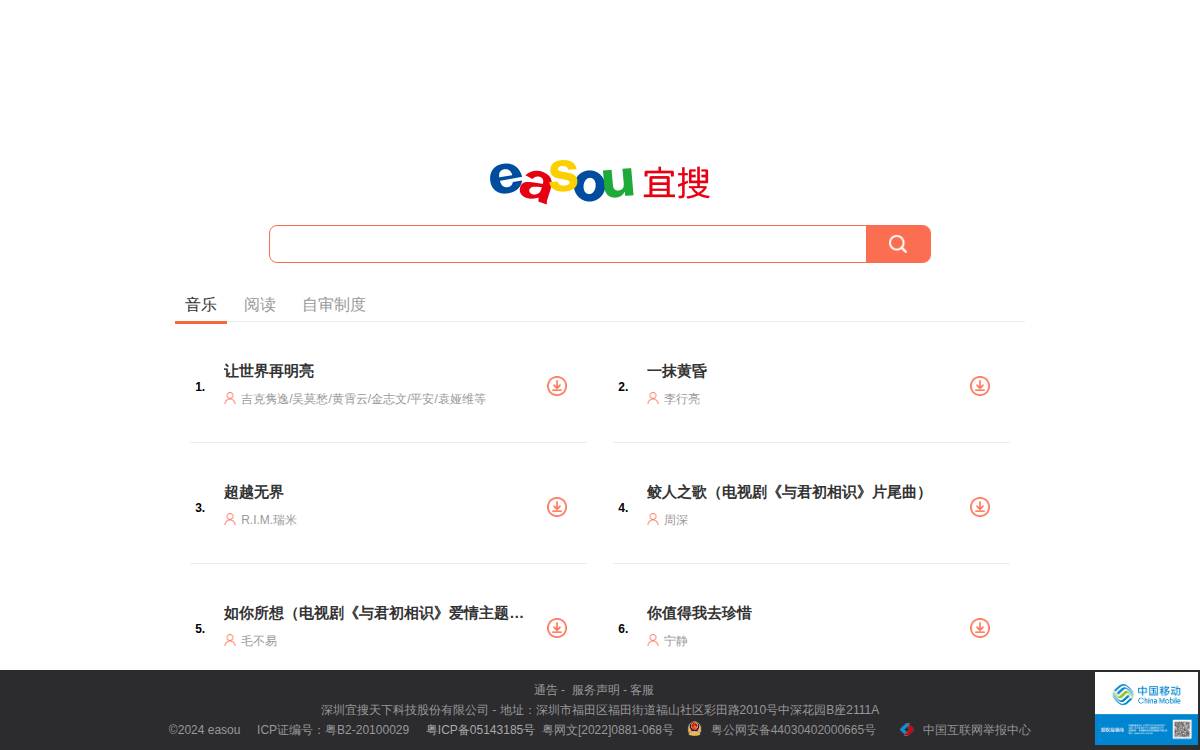Click the police badge icon in footer
Viewport: 1200px width, 750px height.
pyautogui.click(x=695, y=729)
